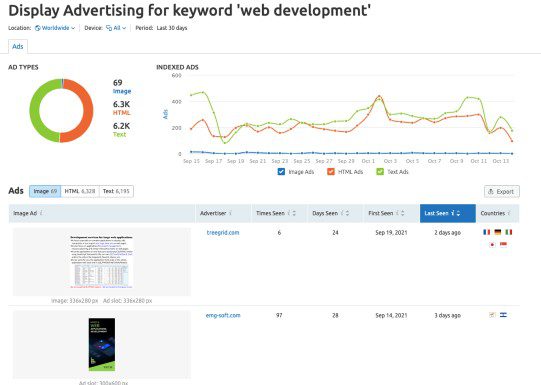Open the Worldwide location dropdown
The height and width of the screenshot is (385, 541).
pos(55,28)
